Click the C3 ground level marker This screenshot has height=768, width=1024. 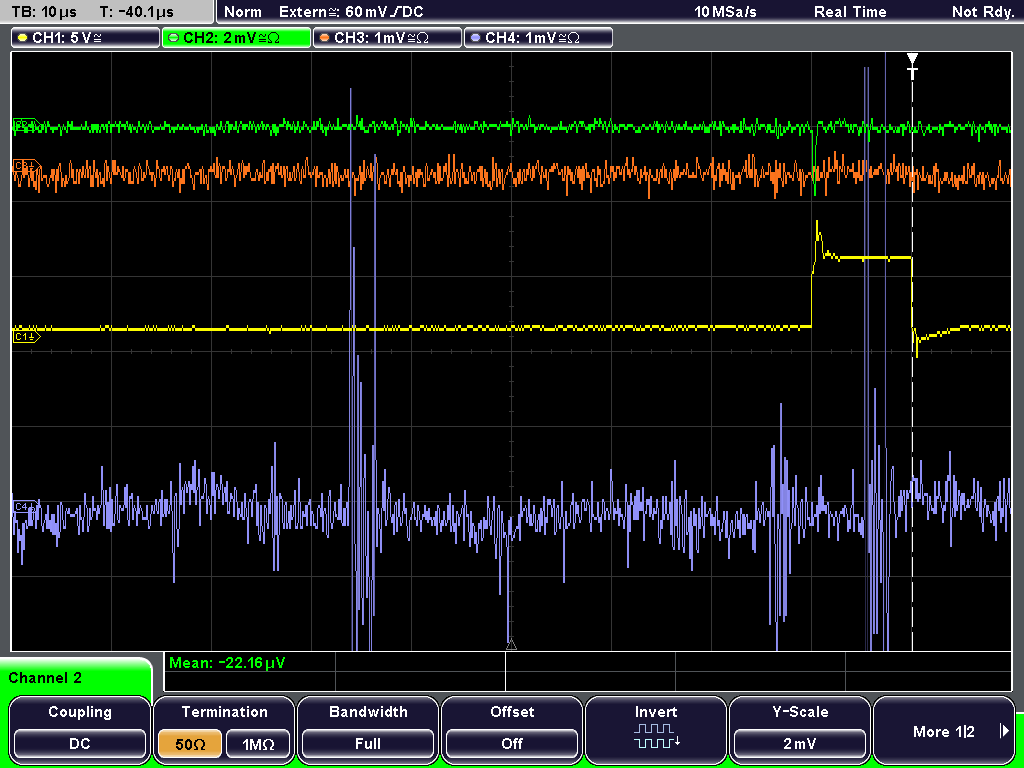(x=26, y=166)
